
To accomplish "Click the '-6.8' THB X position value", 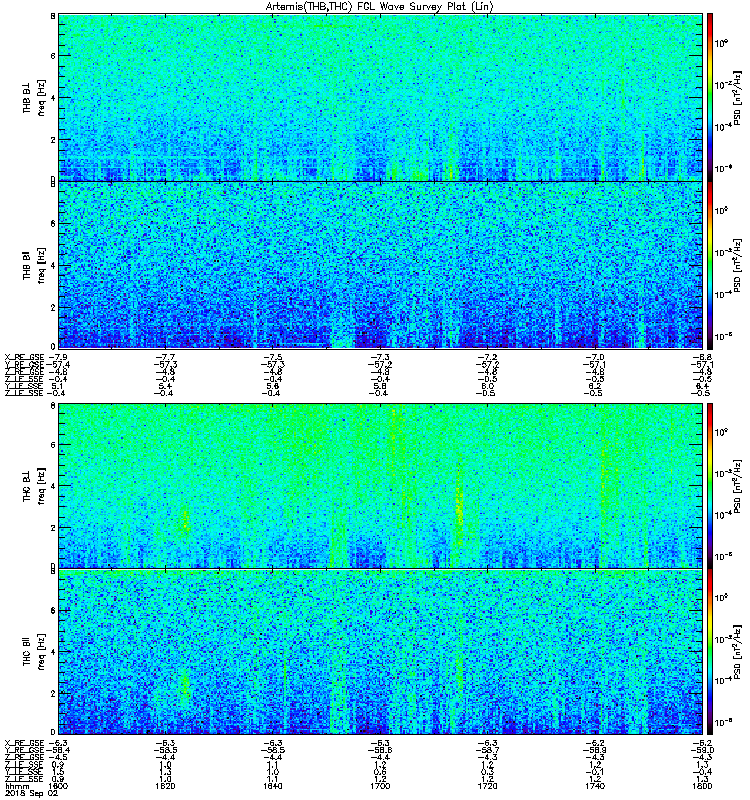I will coord(703,357).
